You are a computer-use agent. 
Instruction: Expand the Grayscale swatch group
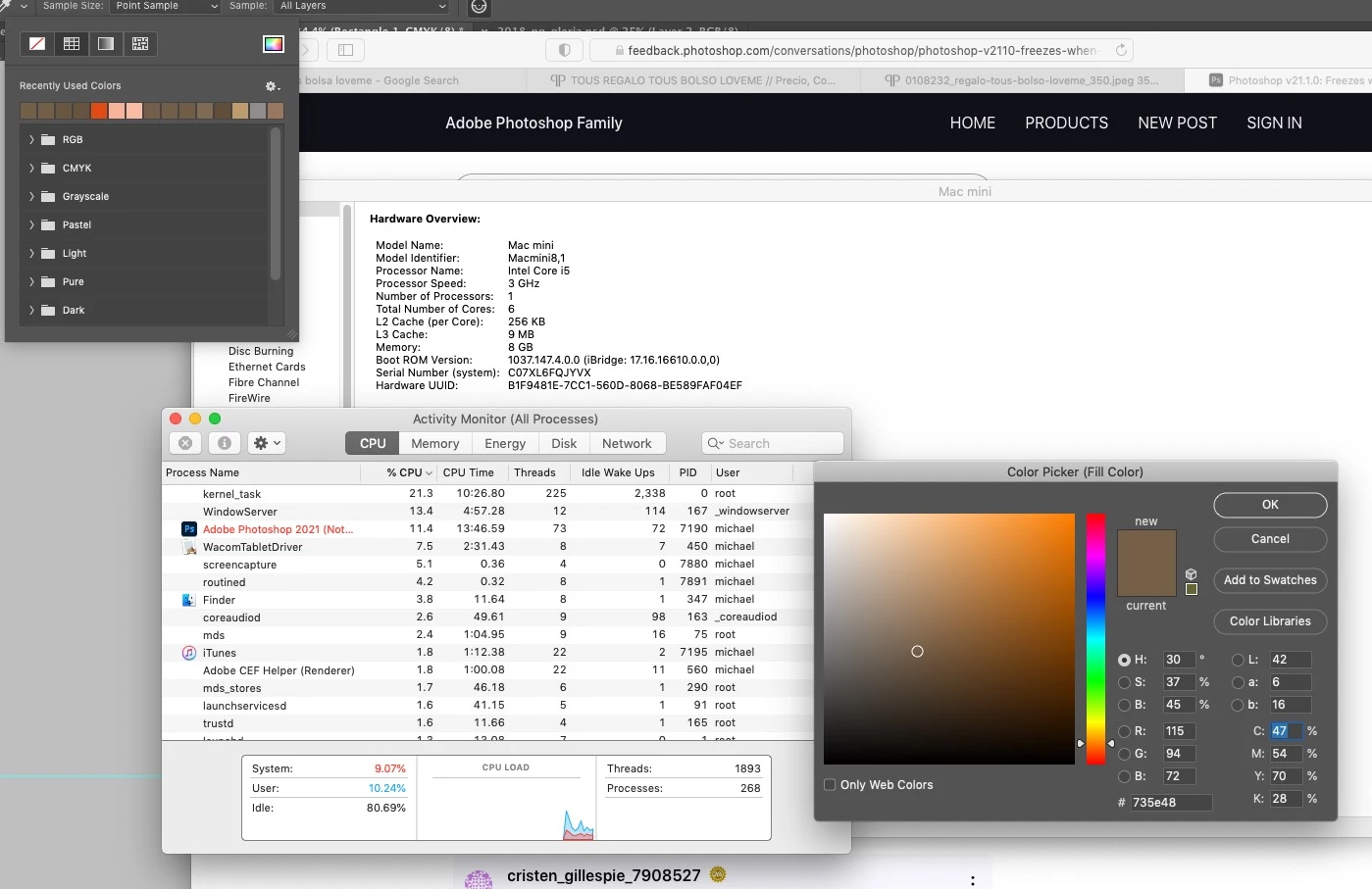click(x=31, y=197)
